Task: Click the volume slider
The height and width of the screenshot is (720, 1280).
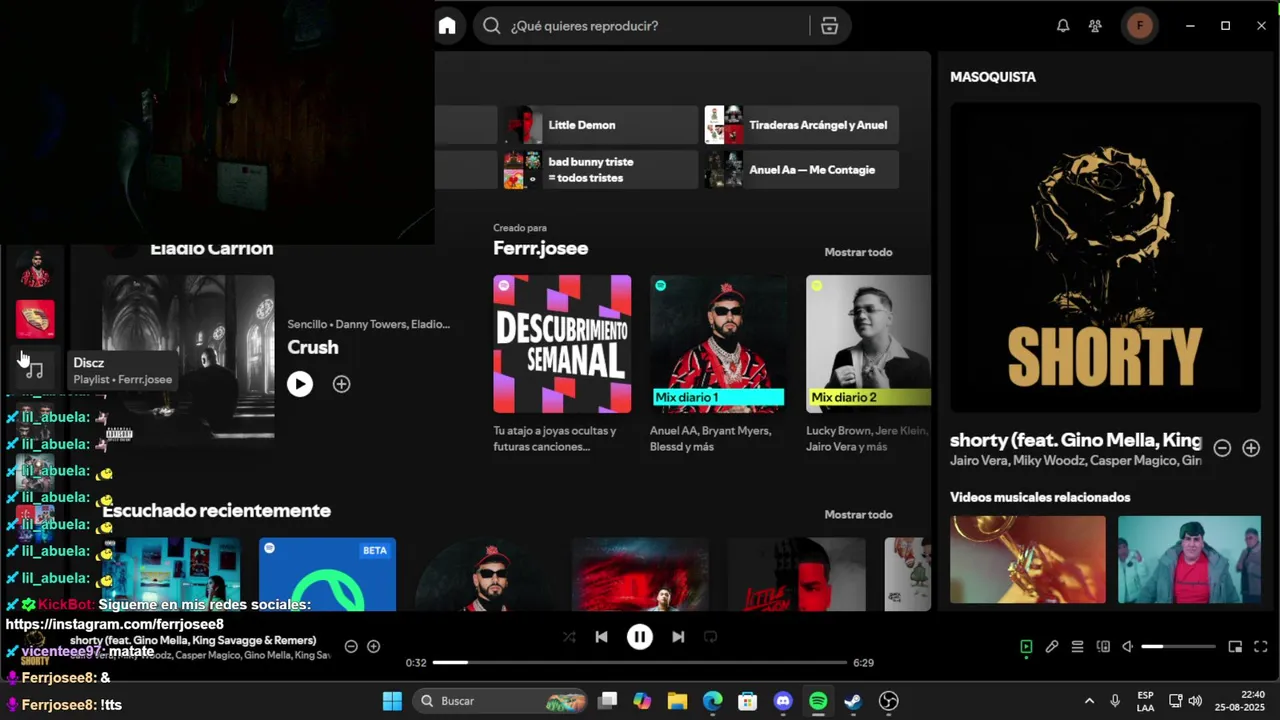Action: [x=1178, y=647]
